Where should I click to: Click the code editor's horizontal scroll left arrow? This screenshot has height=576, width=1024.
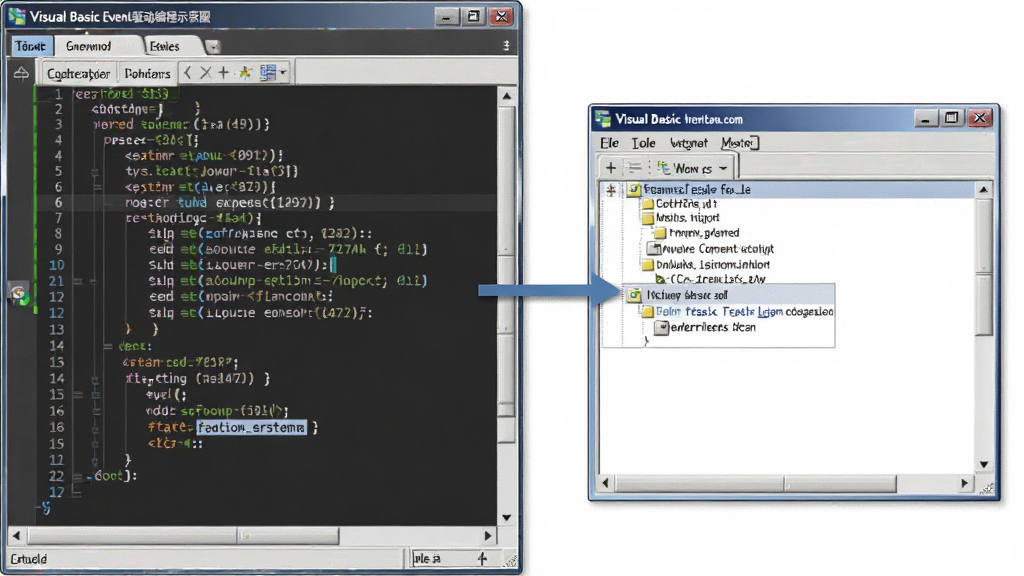(16, 536)
